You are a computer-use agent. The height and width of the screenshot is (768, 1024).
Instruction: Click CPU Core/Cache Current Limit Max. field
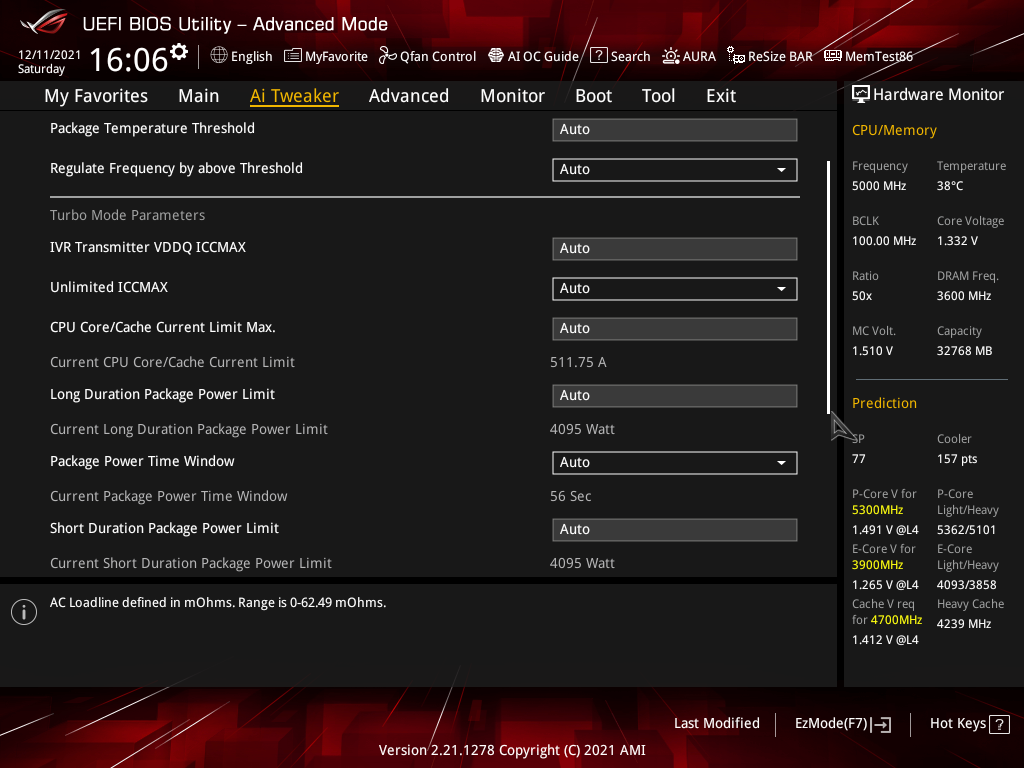coord(675,328)
